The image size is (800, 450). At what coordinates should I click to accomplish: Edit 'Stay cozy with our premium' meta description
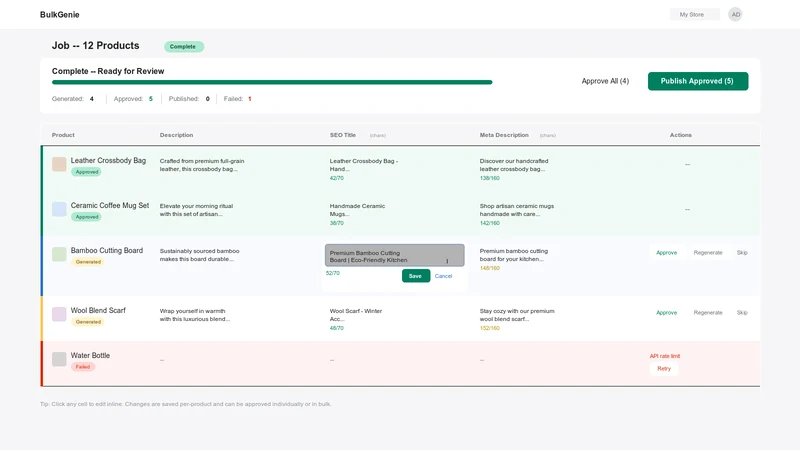517,315
